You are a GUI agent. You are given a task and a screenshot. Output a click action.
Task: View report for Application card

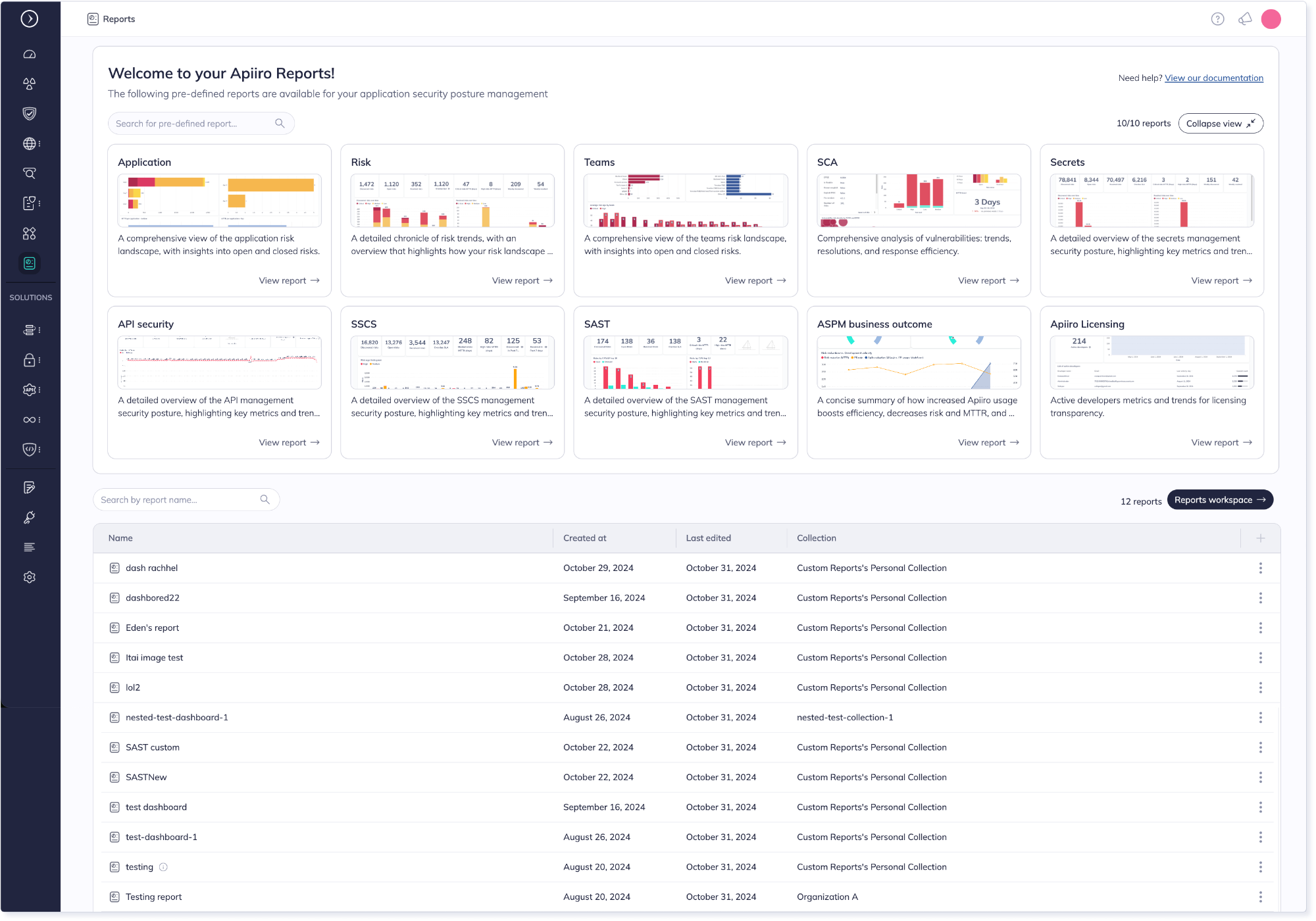pyautogui.click(x=290, y=280)
